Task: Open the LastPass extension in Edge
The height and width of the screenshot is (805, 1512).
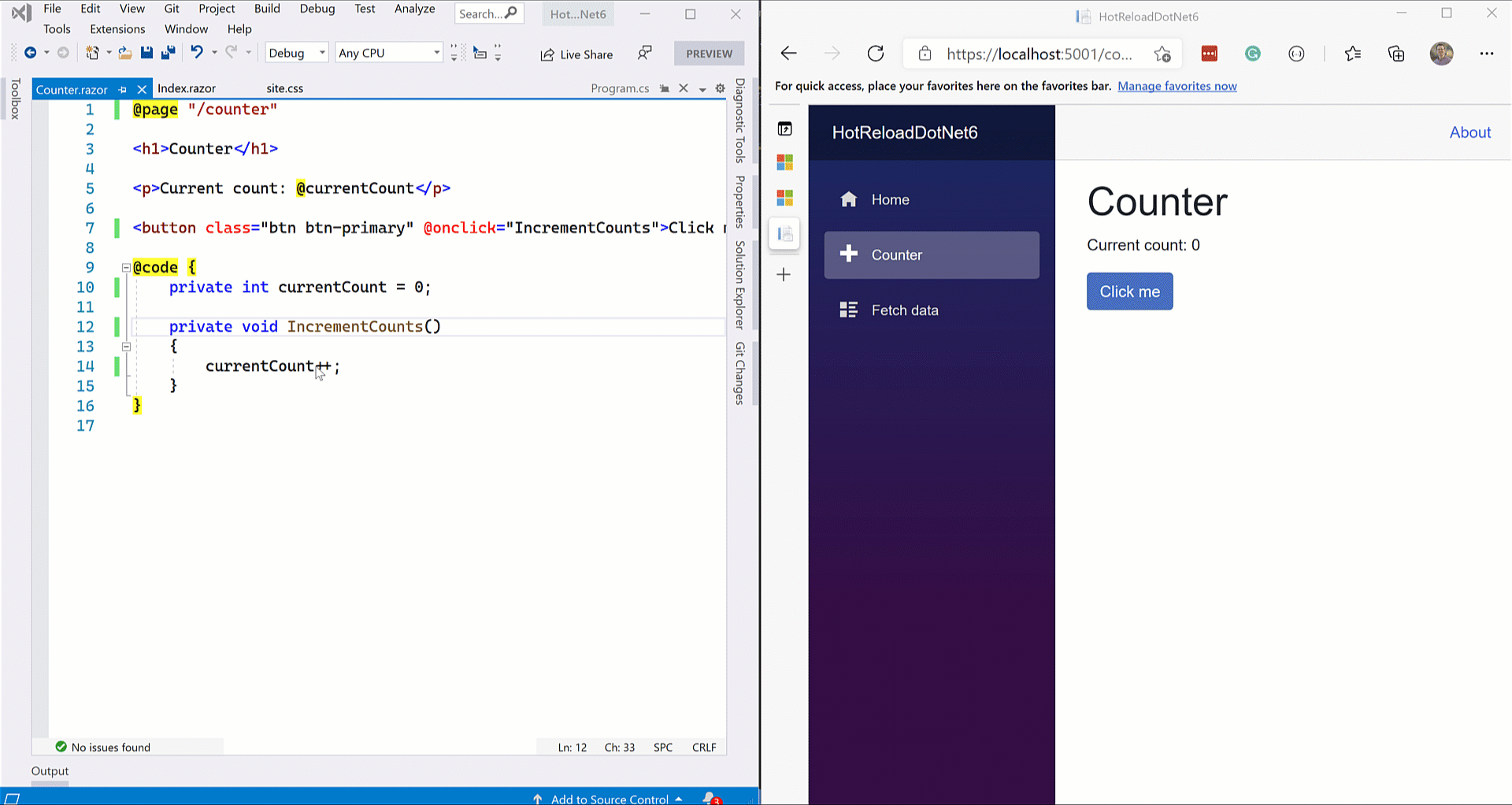Action: click(x=1209, y=54)
